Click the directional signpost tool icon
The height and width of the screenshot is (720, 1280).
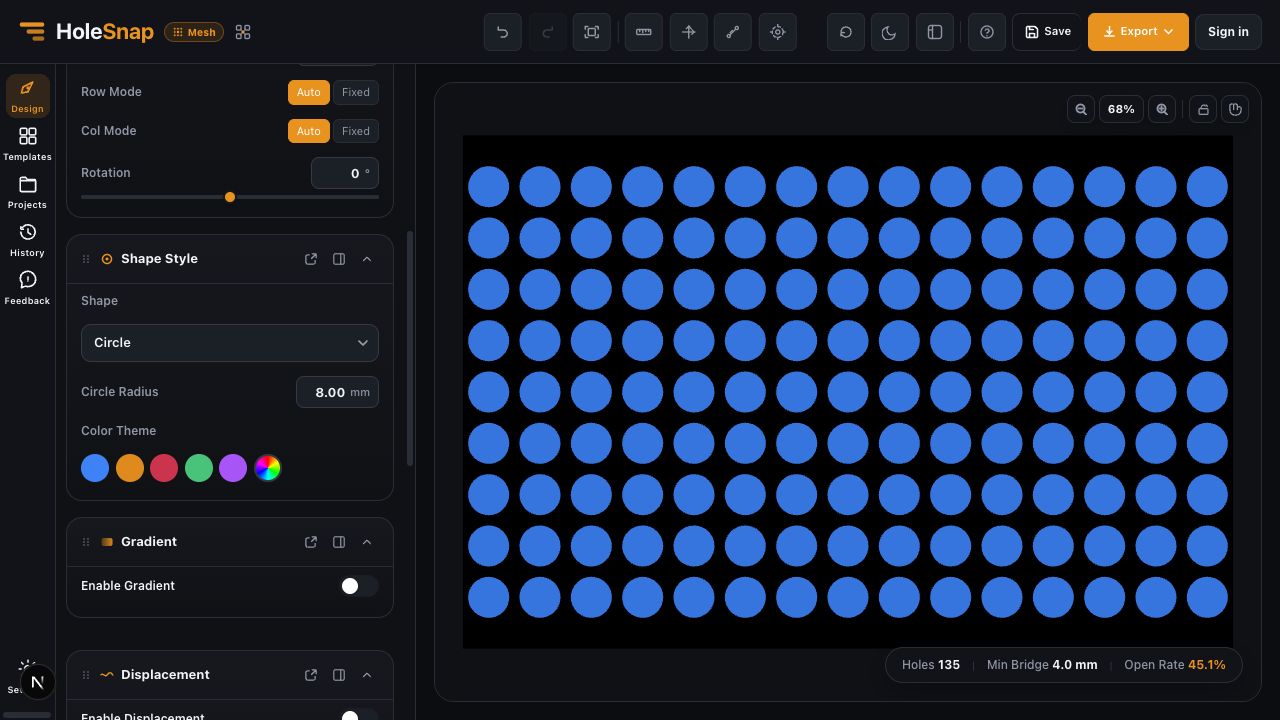(689, 32)
